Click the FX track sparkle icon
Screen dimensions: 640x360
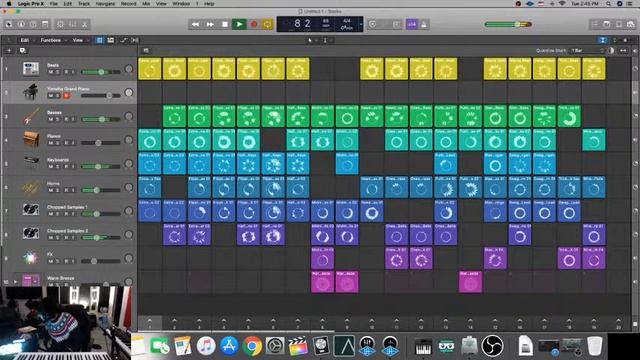coord(31,258)
